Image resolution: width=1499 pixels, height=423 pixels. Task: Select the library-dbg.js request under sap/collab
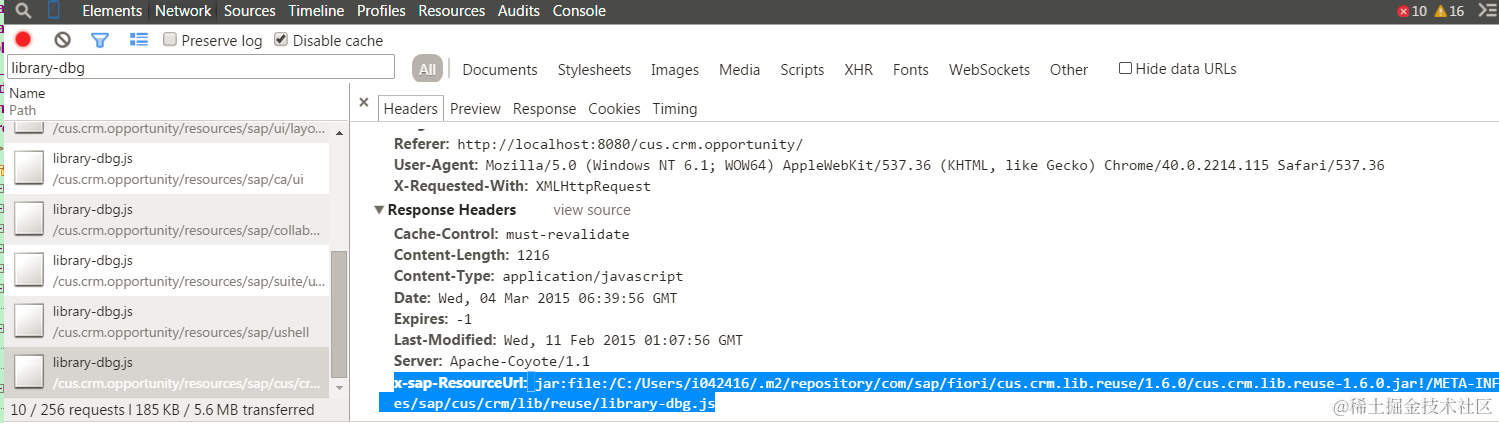(167, 219)
